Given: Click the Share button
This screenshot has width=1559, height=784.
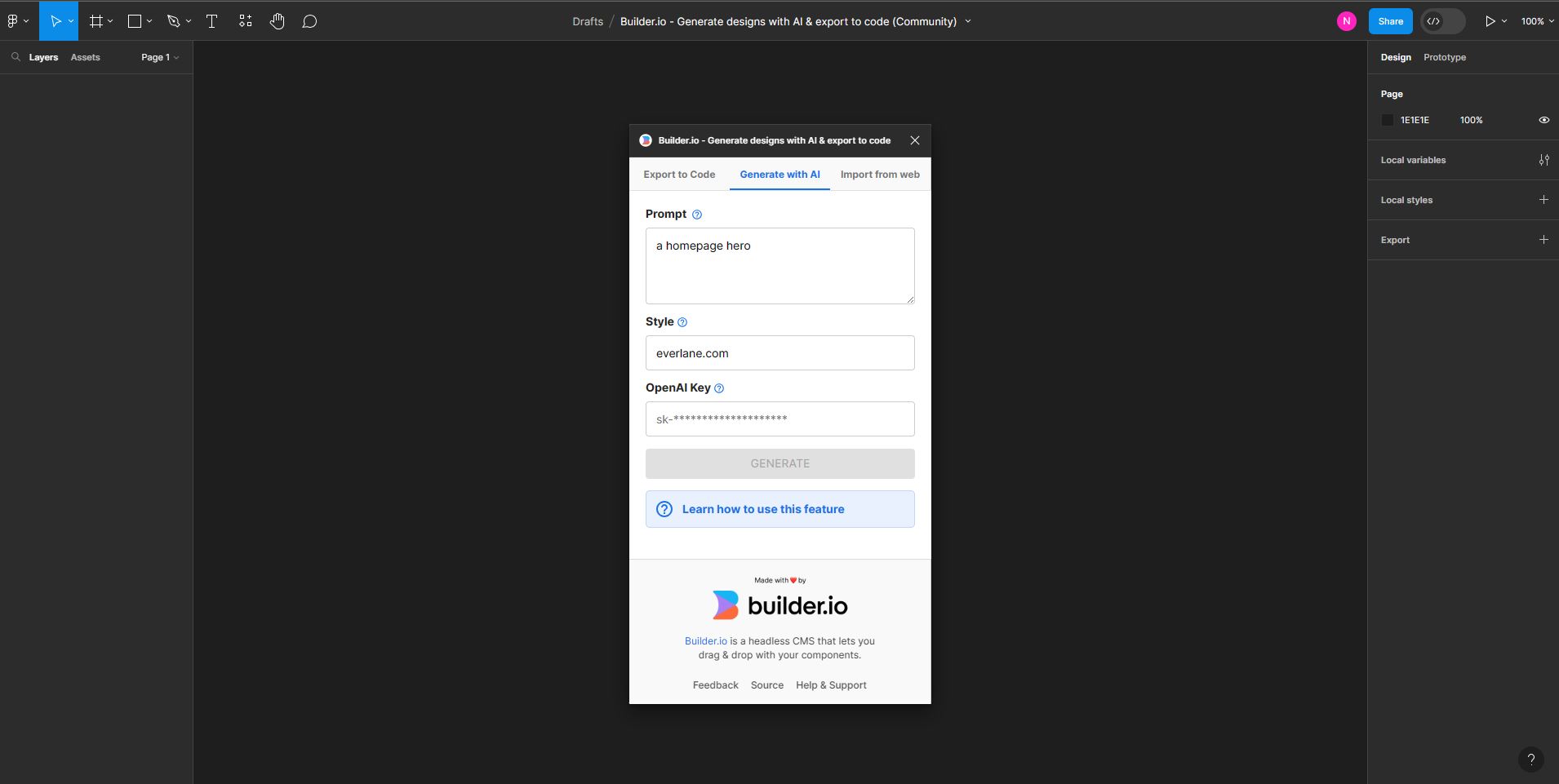Looking at the screenshot, I should (x=1391, y=21).
